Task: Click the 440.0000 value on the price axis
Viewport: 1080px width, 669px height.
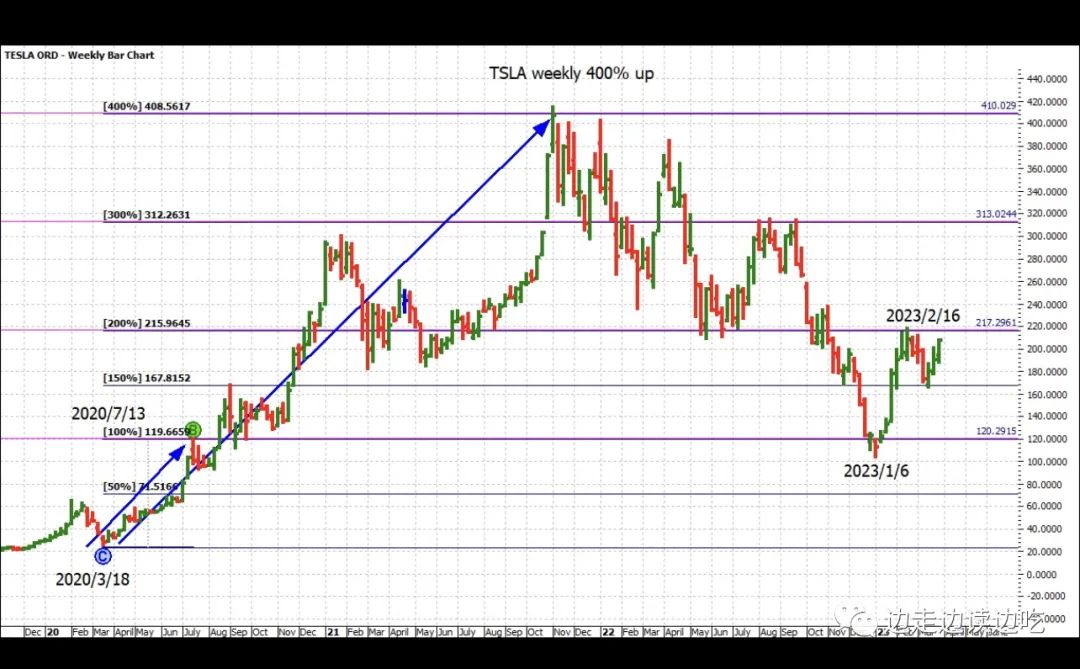Action: [1047, 79]
